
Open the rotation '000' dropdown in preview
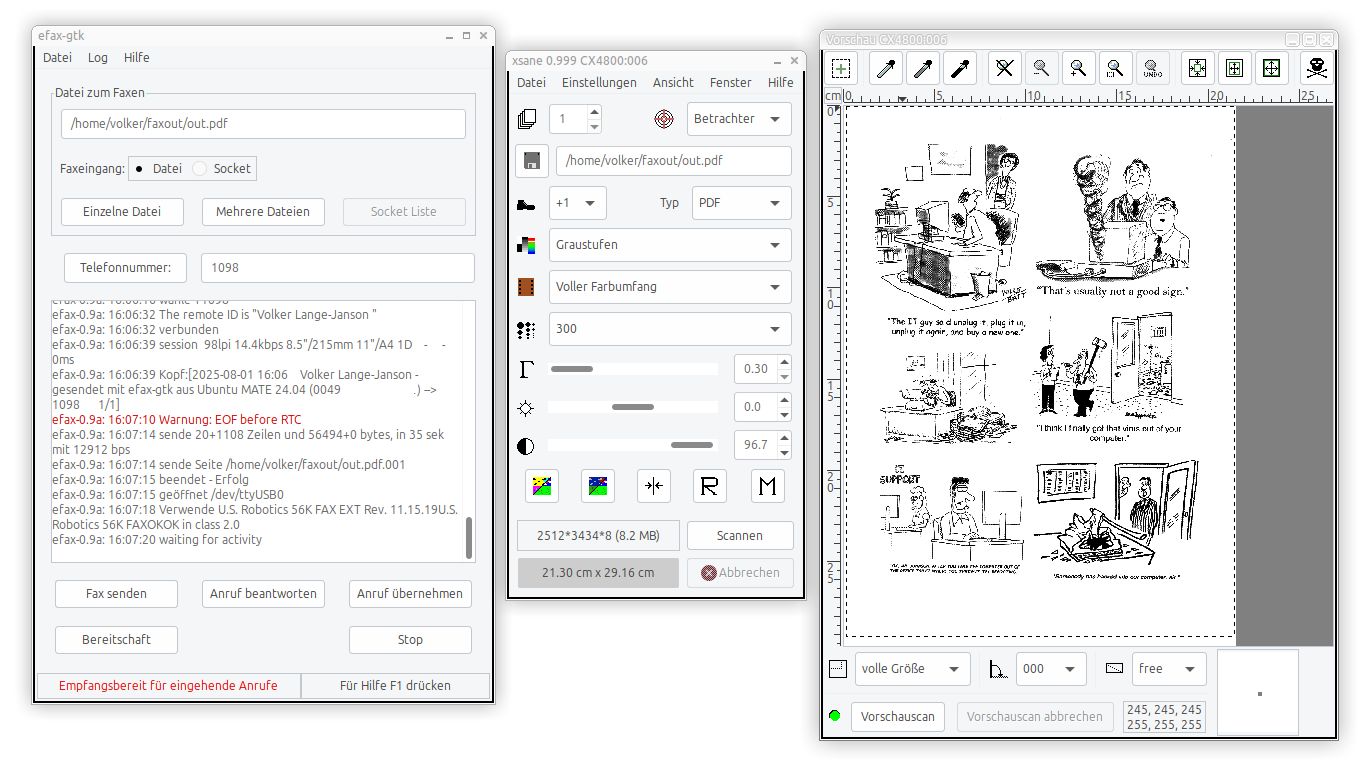coord(1051,669)
